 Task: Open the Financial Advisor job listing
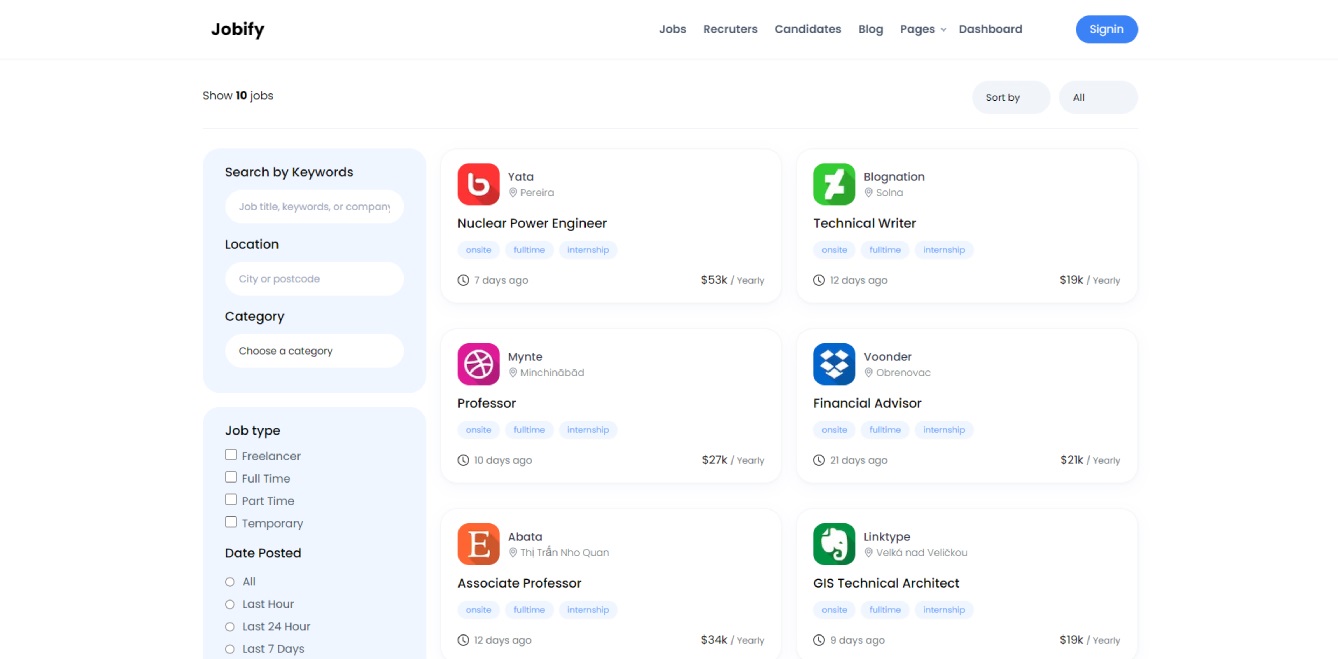[867, 403]
